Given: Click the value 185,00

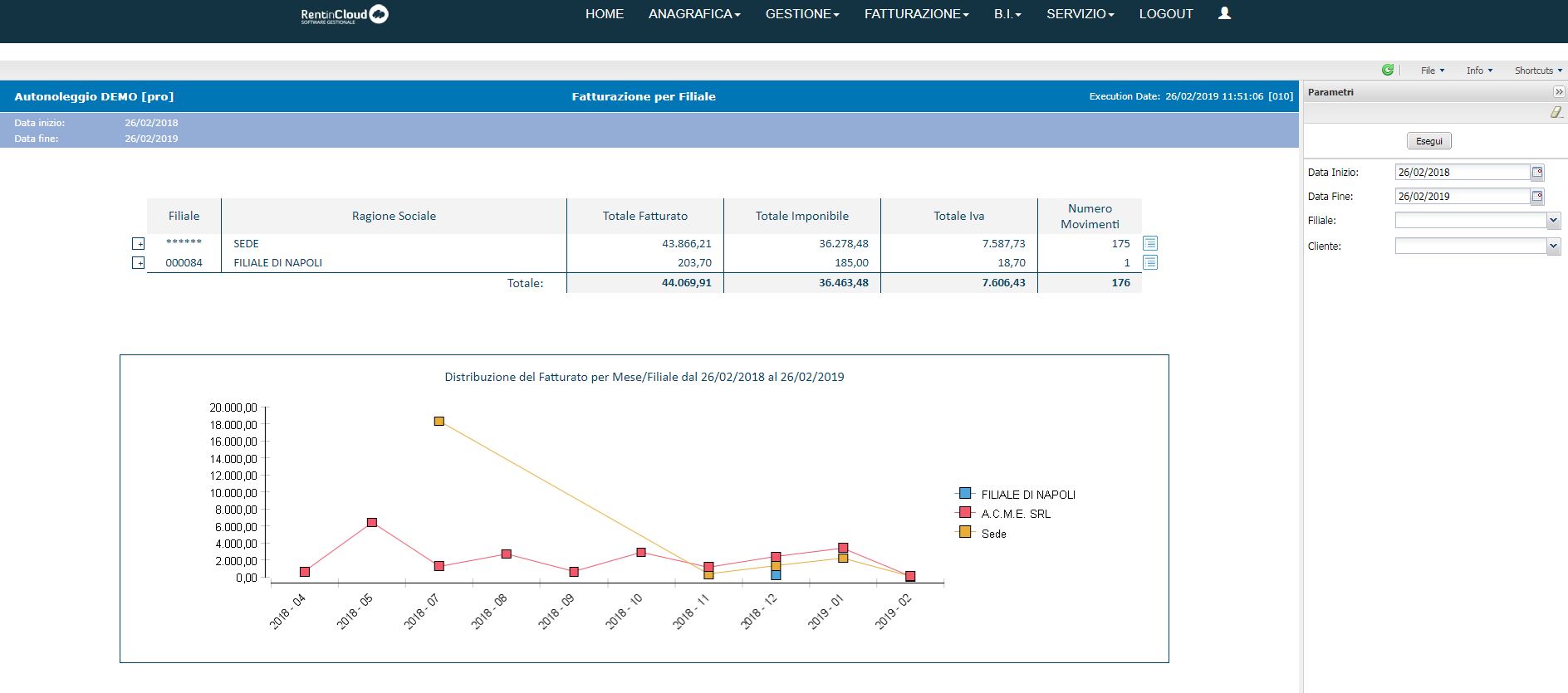Looking at the screenshot, I should point(851,263).
